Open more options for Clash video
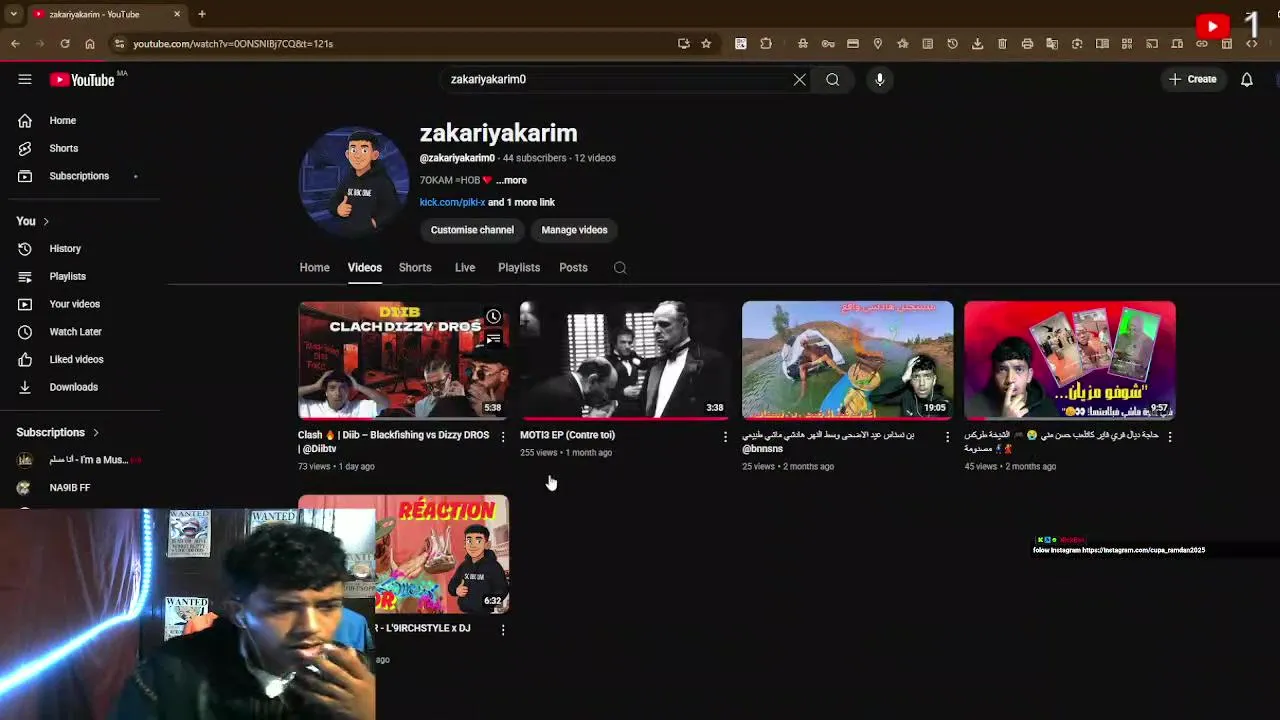The width and height of the screenshot is (1280, 720). [x=503, y=436]
